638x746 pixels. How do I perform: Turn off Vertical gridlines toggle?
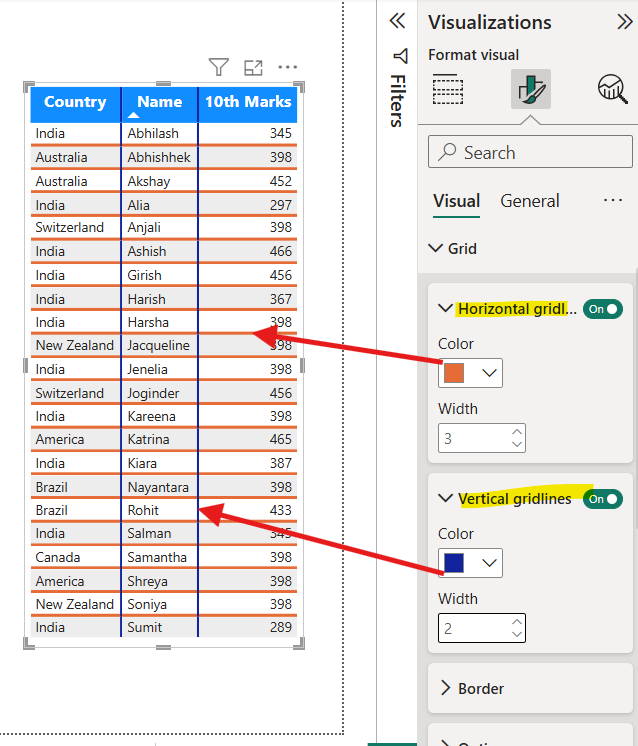coord(603,499)
